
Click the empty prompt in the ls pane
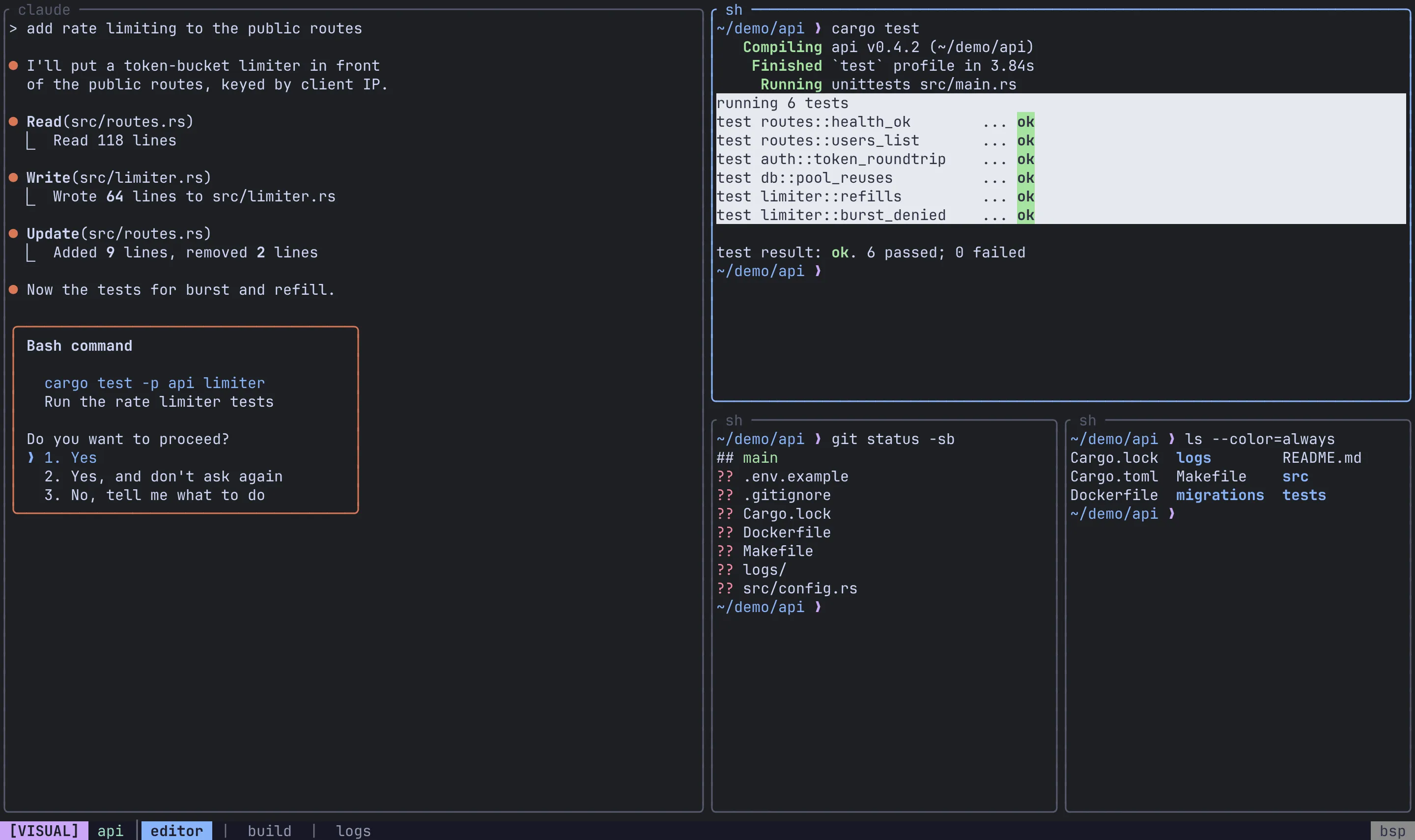(1123, 514)
